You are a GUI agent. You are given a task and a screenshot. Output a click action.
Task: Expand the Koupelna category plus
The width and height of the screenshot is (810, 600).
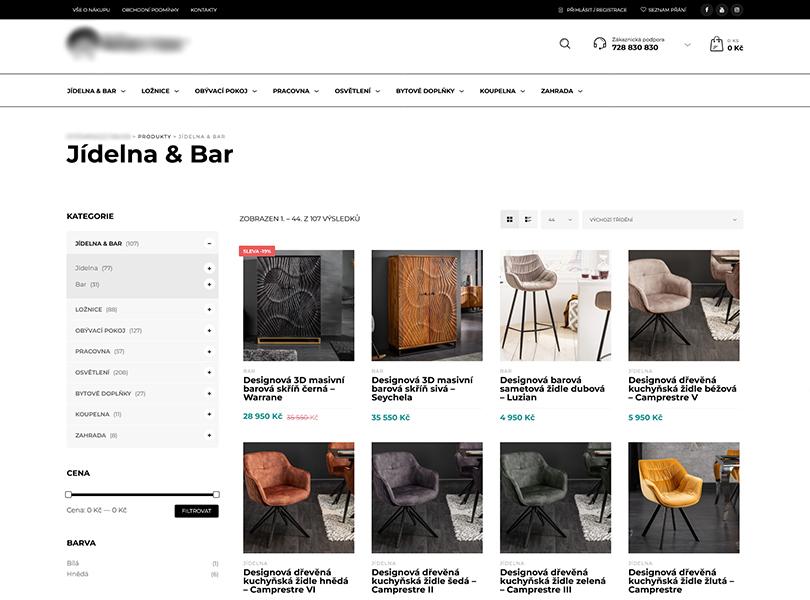click(x=209, y=414)
